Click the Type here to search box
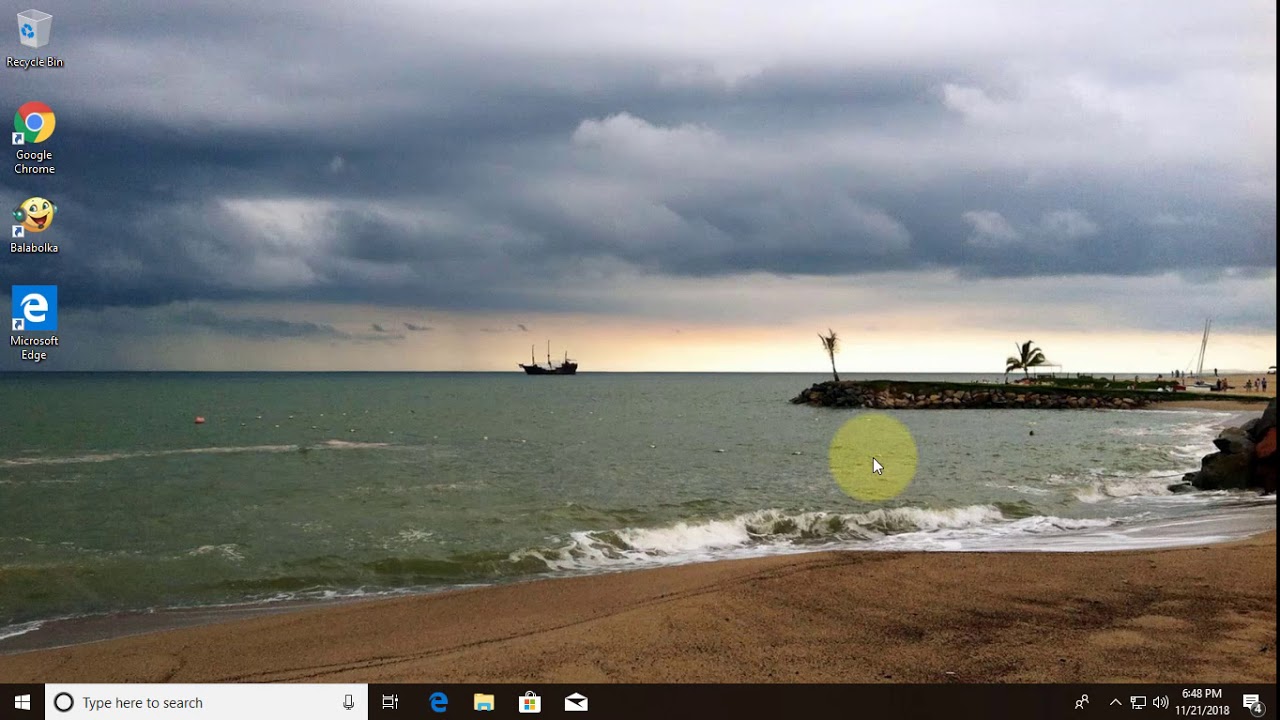This screenshot has height=720, width=1280. [x=207, y=702]
